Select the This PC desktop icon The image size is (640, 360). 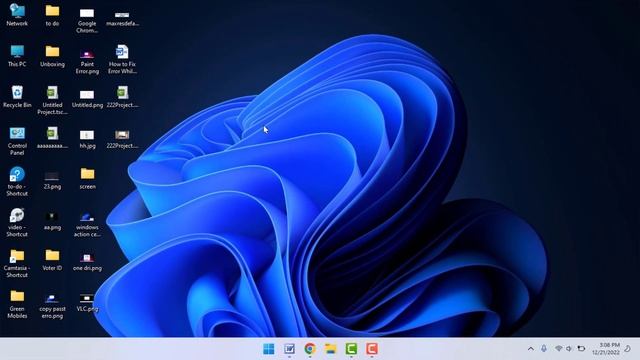pyautogui.click(x=17, y=56)
